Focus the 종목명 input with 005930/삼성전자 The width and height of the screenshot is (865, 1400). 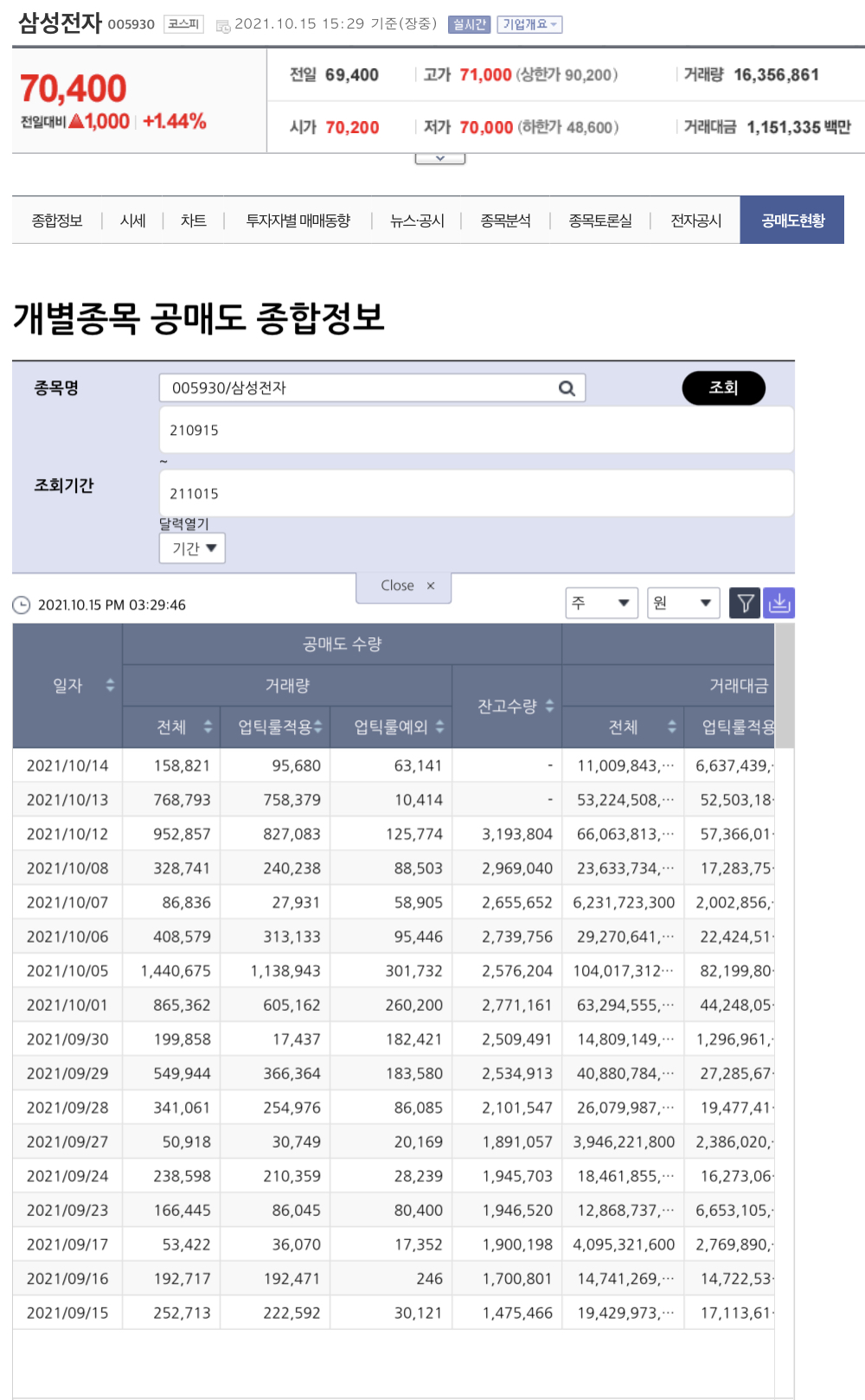tap(372, 388)
